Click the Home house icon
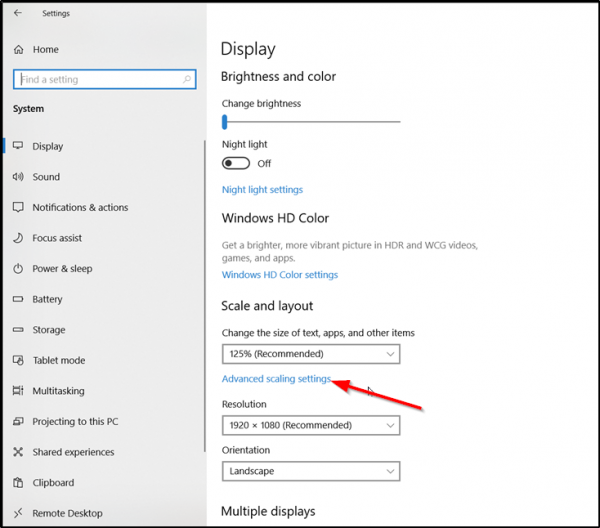The width and height of the screenshot is (600, 528). pyautogui.click(x=18, y=49)
